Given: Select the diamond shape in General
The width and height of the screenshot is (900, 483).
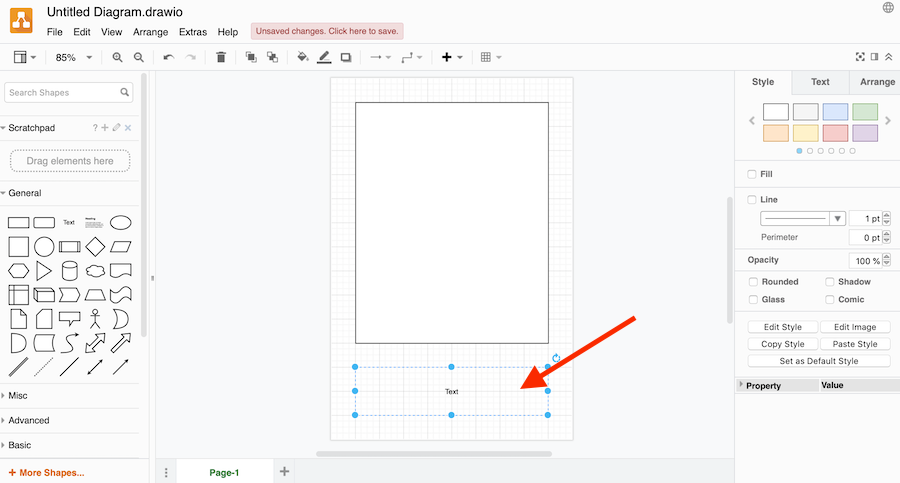Looking at the screenshot, I should 95,247.
